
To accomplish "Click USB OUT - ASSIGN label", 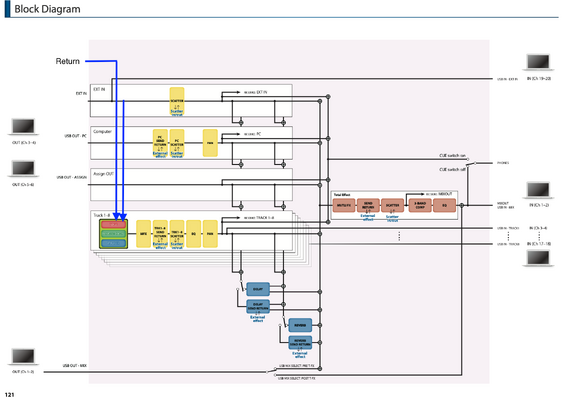I will click(x=72, y=177).
